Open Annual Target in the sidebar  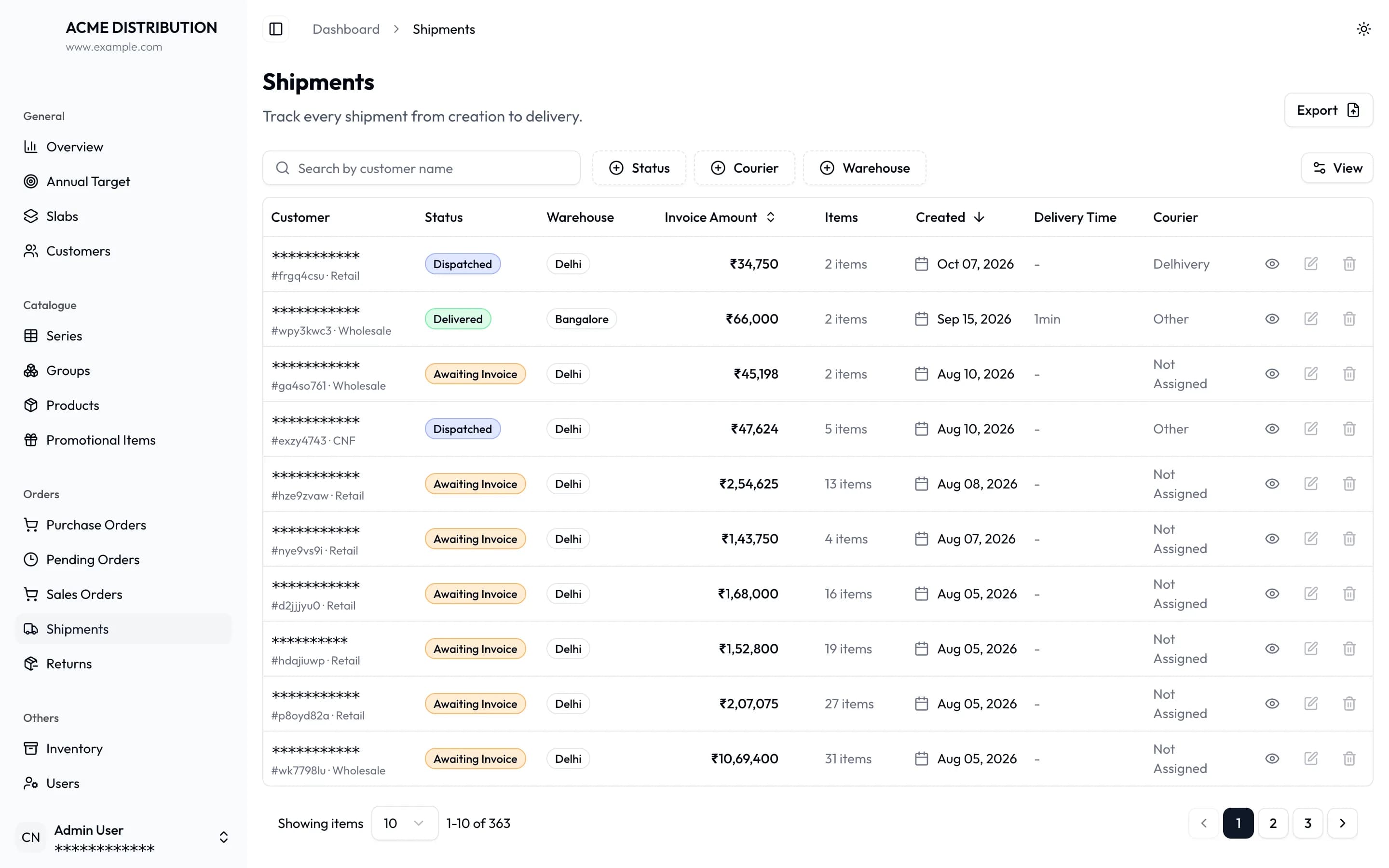click(x=123, y=181)
